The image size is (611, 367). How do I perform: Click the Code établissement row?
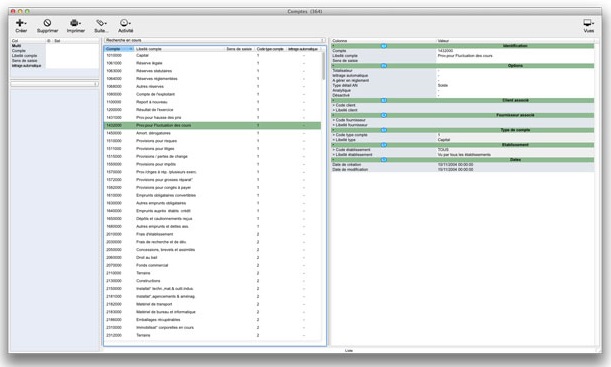click(x=463, y=150)
